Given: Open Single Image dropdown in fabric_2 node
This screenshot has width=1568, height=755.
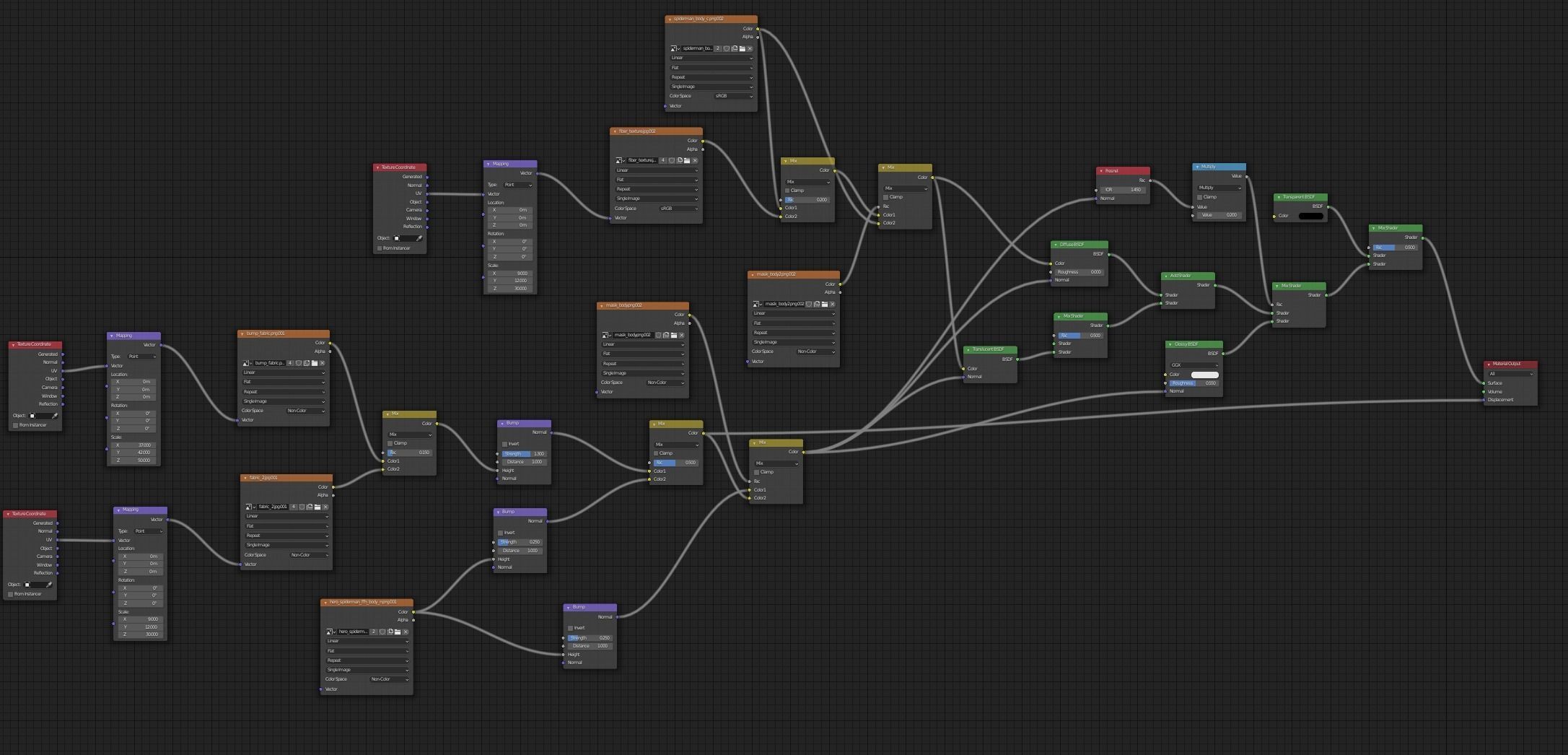Looking at the screenshot, I should 286,545.
